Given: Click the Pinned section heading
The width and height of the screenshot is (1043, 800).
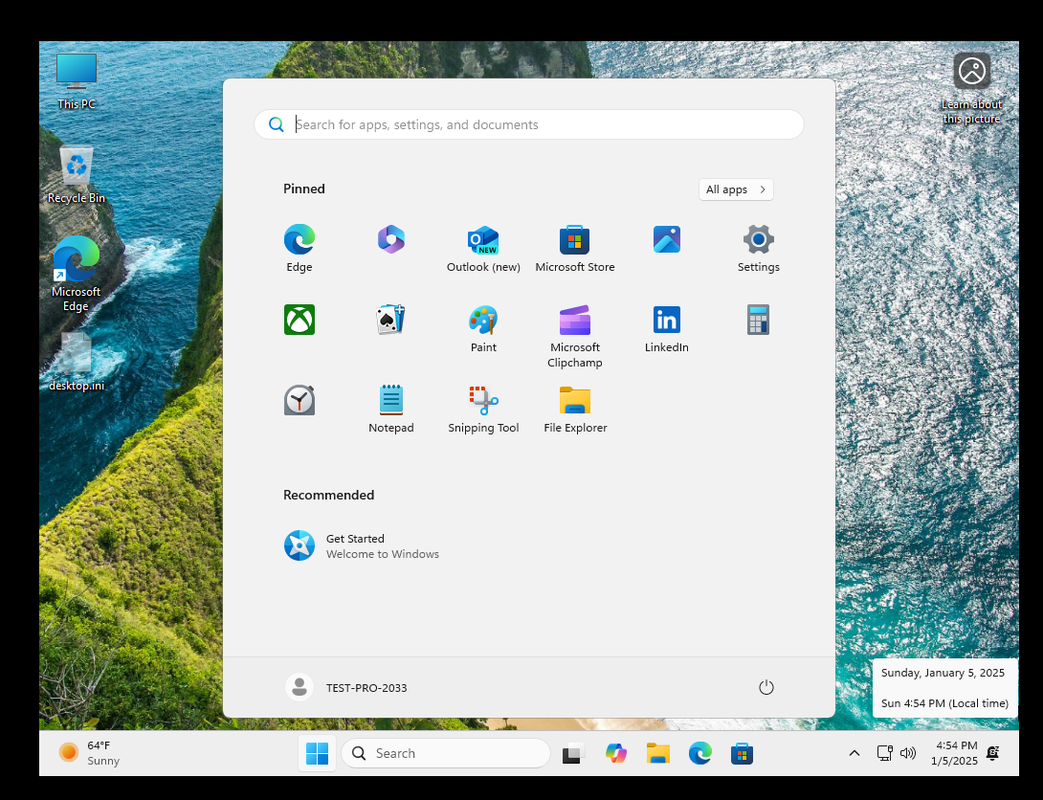Looking at the screenshot, I should 304,189.
